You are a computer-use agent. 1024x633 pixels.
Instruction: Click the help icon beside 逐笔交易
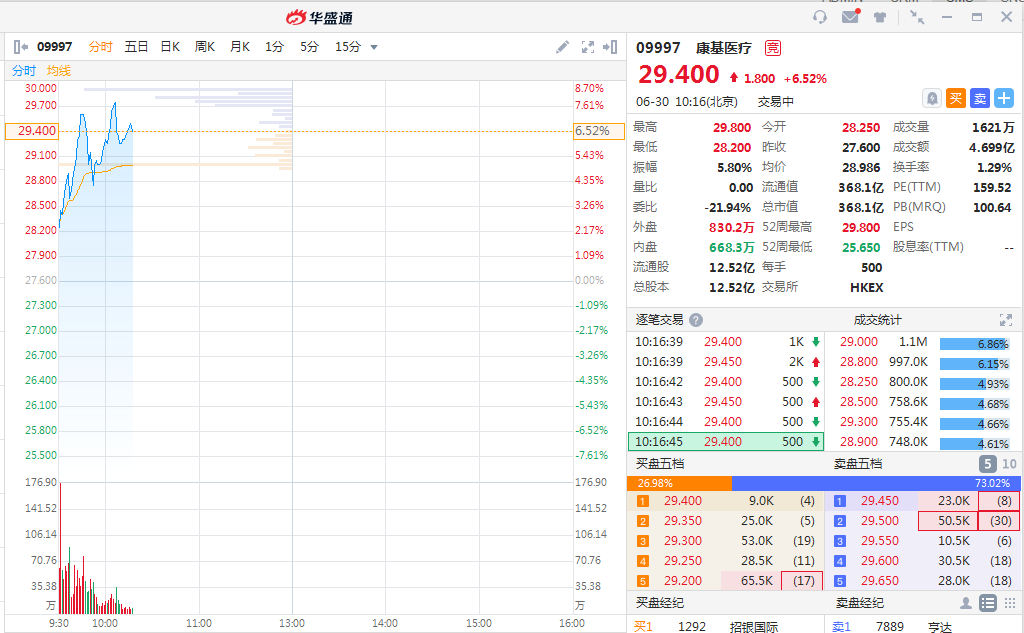[x=696, y=320]
